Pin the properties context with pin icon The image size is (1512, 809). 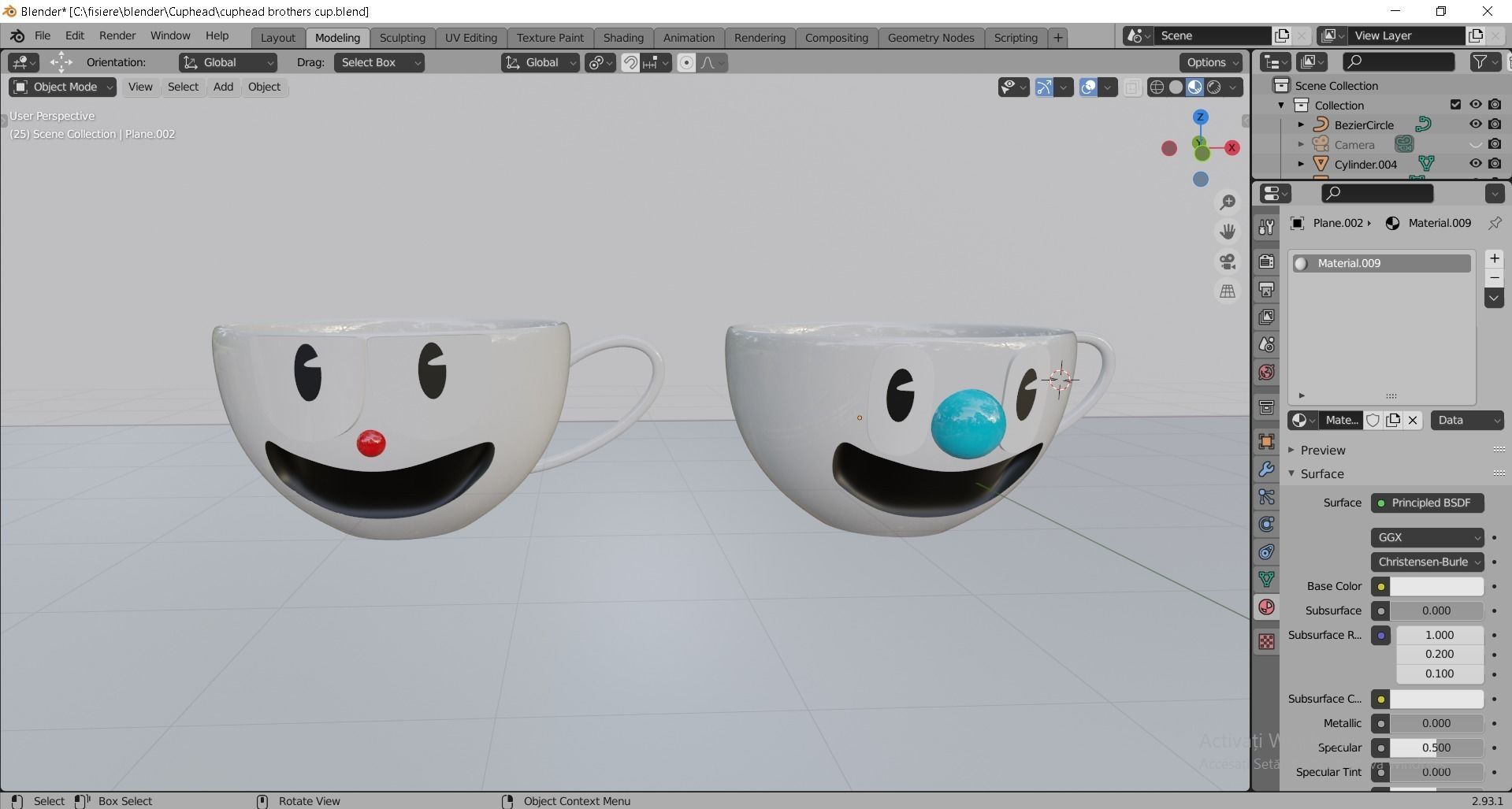[1494, 223]
